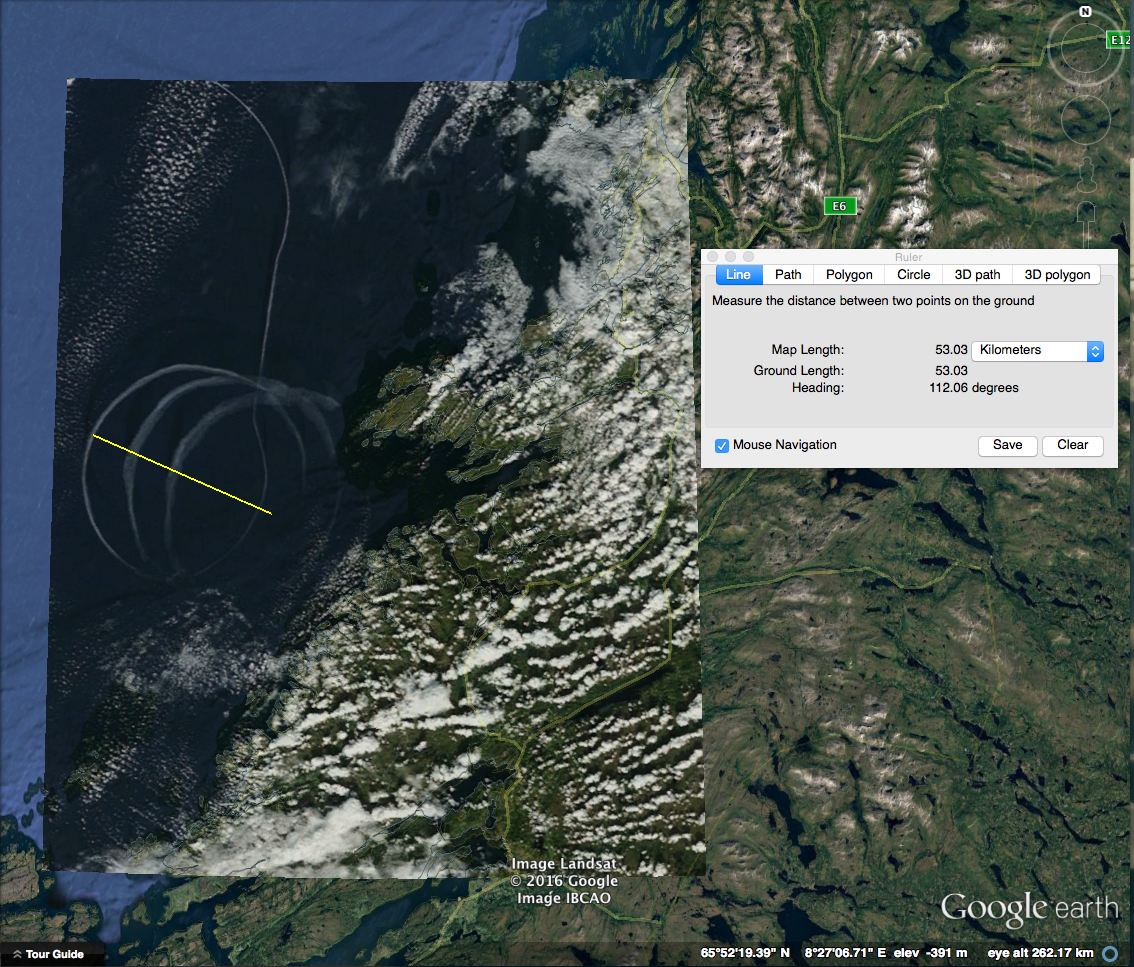Image resolution: width=1134 pixels, height=967 pixels.
Task: Open the Circle measurement tab
Action: [x=913, y=274]
